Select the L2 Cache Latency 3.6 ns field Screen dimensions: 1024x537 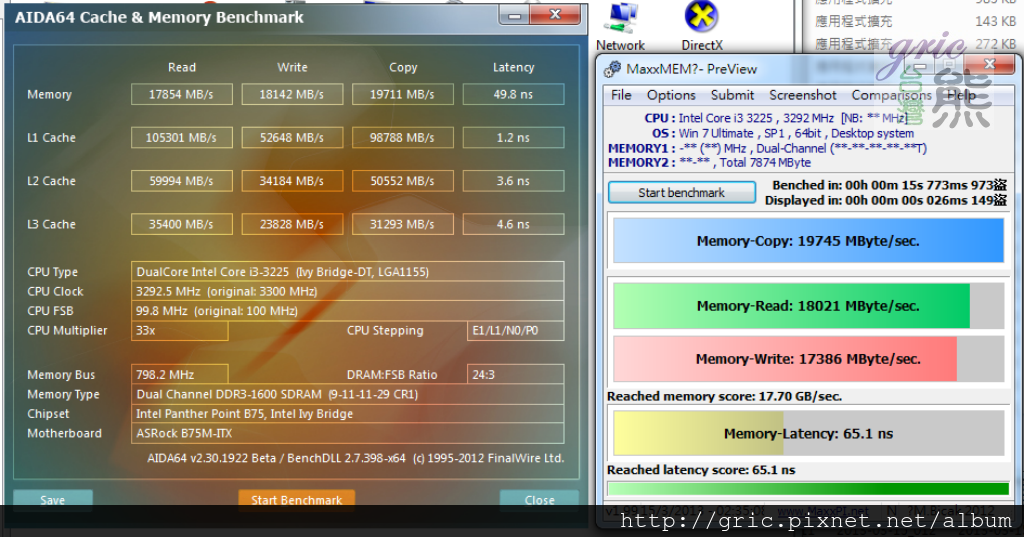[513, 181]
